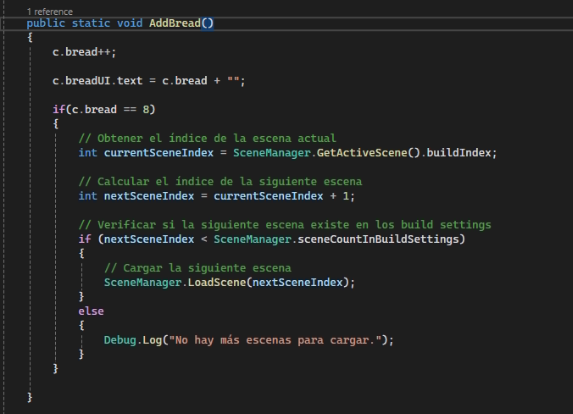
Task: Click the 'Cargar la siguiente escena' comment
Action: coord(198,268)
